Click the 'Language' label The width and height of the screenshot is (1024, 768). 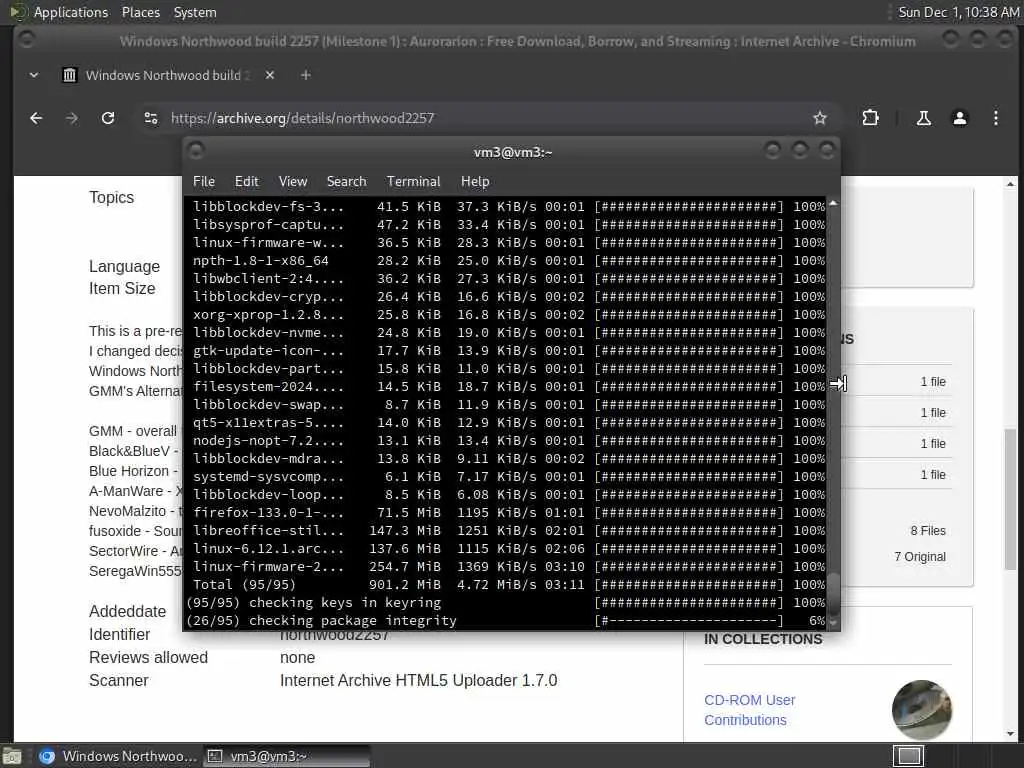124,266
